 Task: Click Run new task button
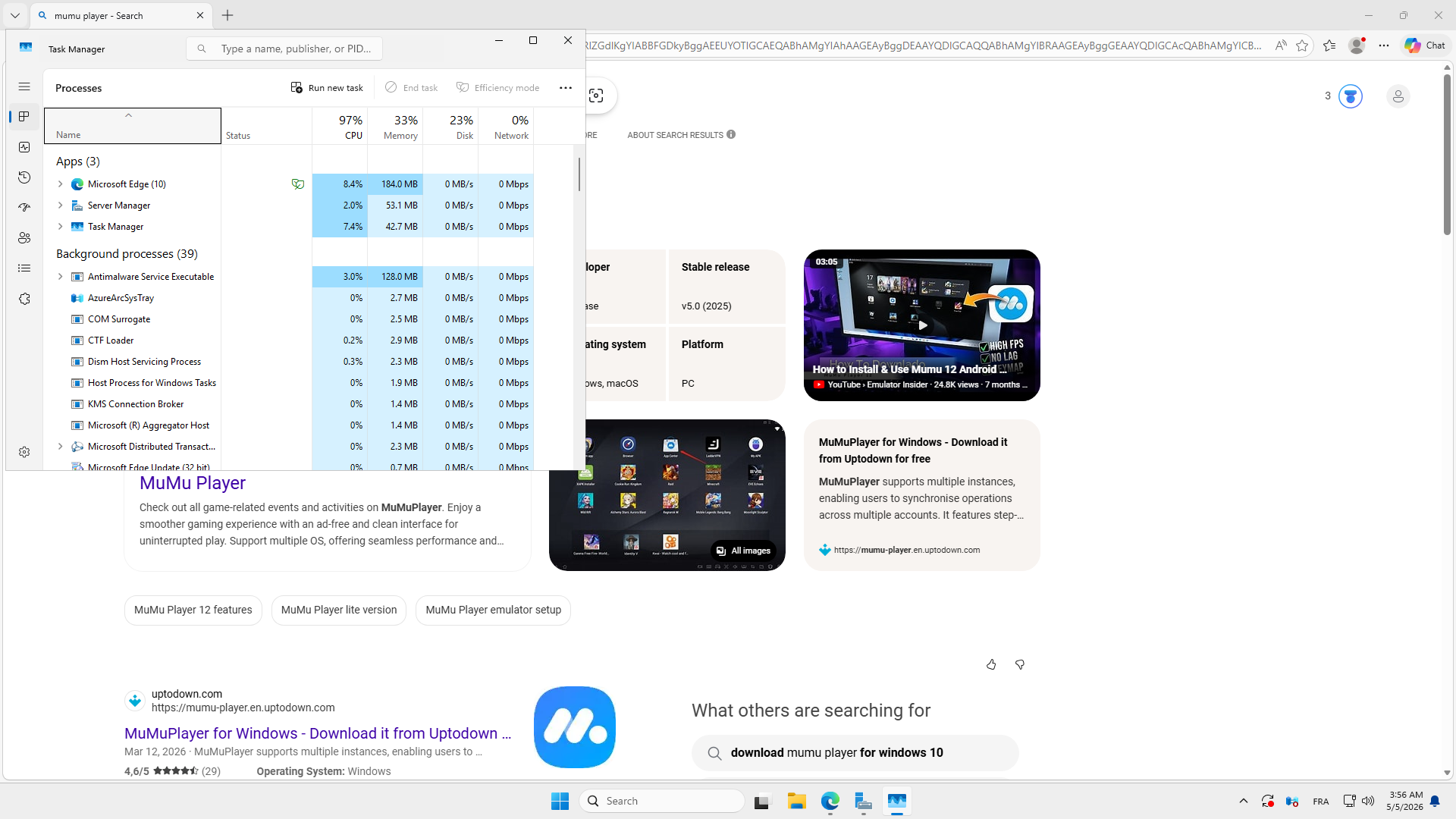327,88
